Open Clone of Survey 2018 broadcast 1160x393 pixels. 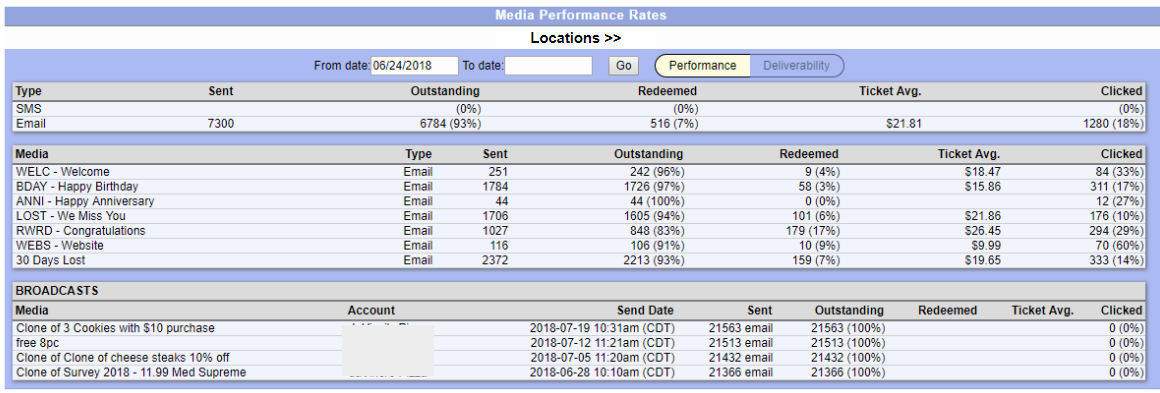pyautogui.click(x=131, y=372)
